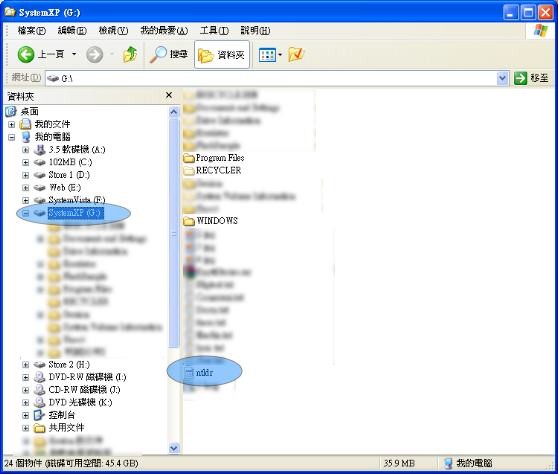558x474 pixels.
Task: Expand 共用文件 tree node
Action: click(25, 428)
